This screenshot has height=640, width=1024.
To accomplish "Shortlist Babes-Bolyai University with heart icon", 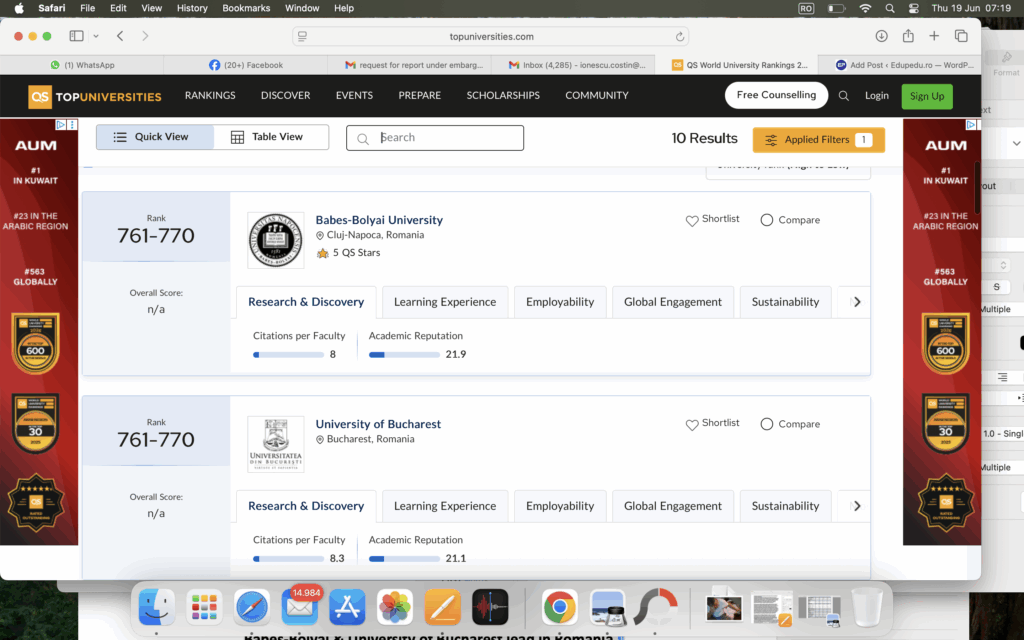I will [x=692, y=220].
